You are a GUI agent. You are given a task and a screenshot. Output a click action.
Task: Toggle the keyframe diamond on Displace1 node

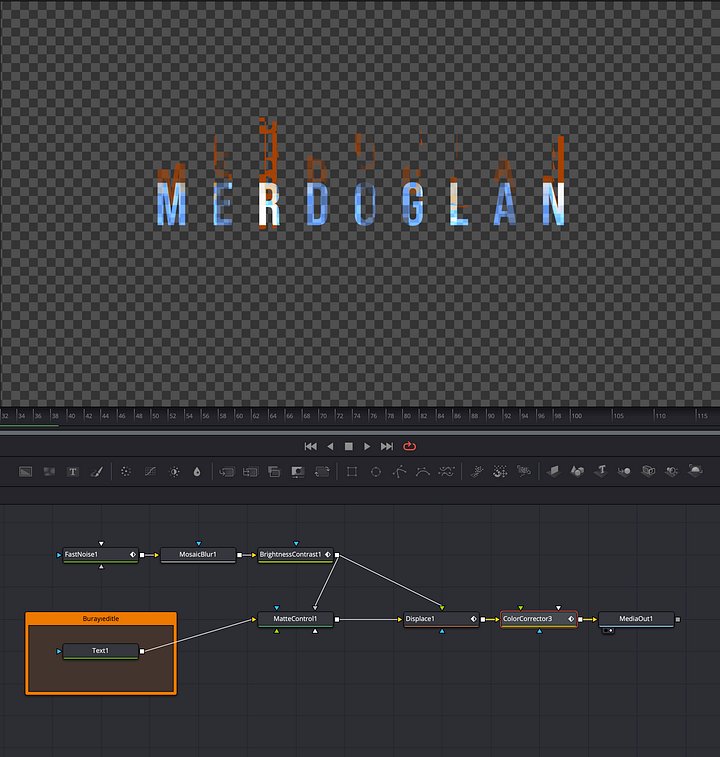pyautogui.click(x=474, y=619)
